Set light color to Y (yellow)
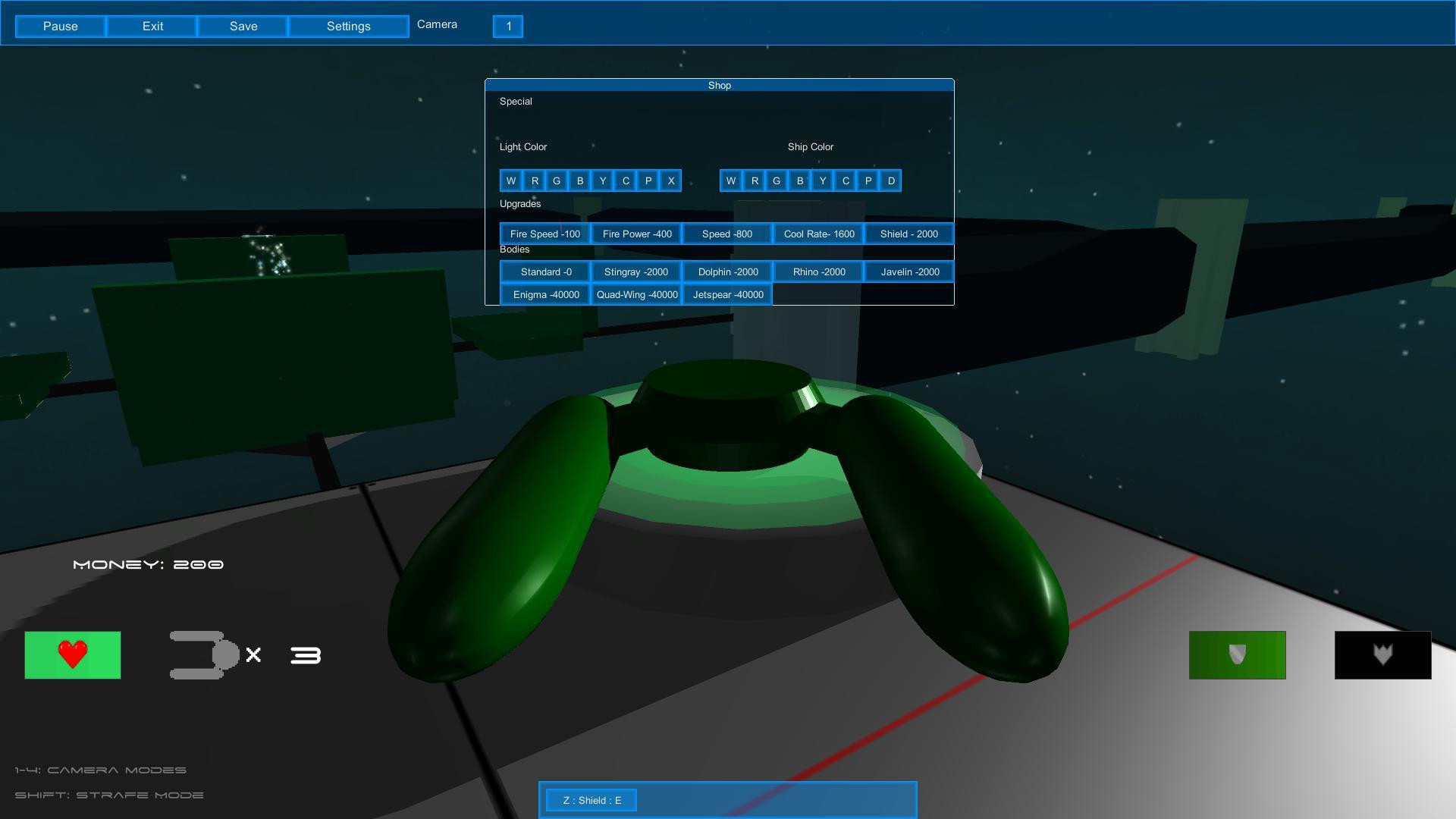This screenshot has width=1456, height=819. point(603,180)
